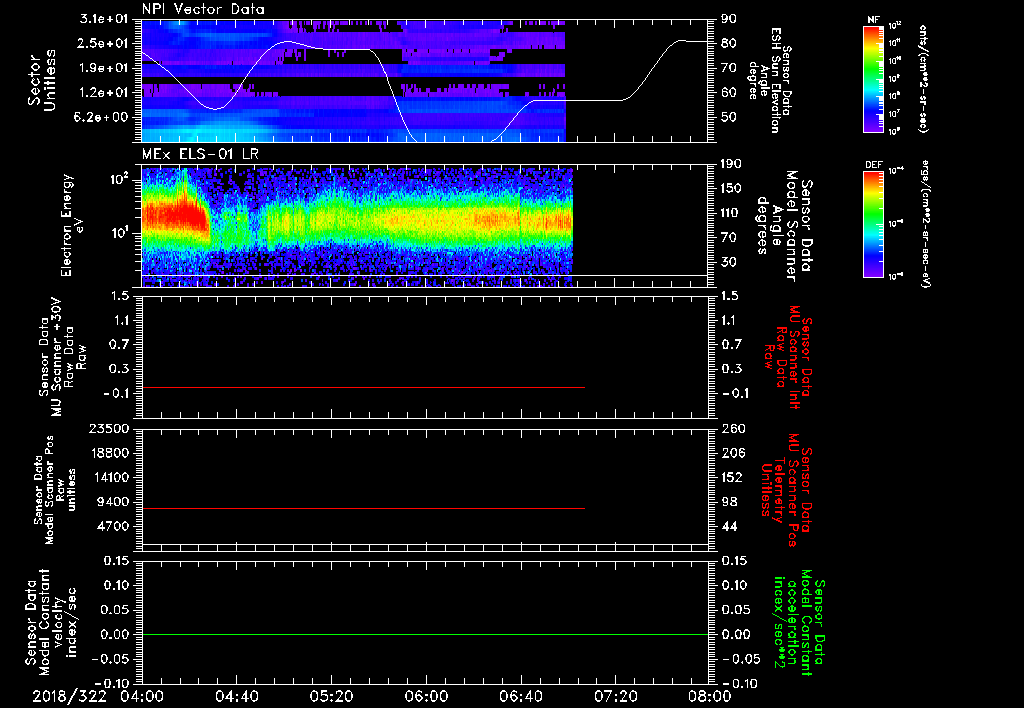Click the "152" telemetry axis tick

[x=733, y=477]
